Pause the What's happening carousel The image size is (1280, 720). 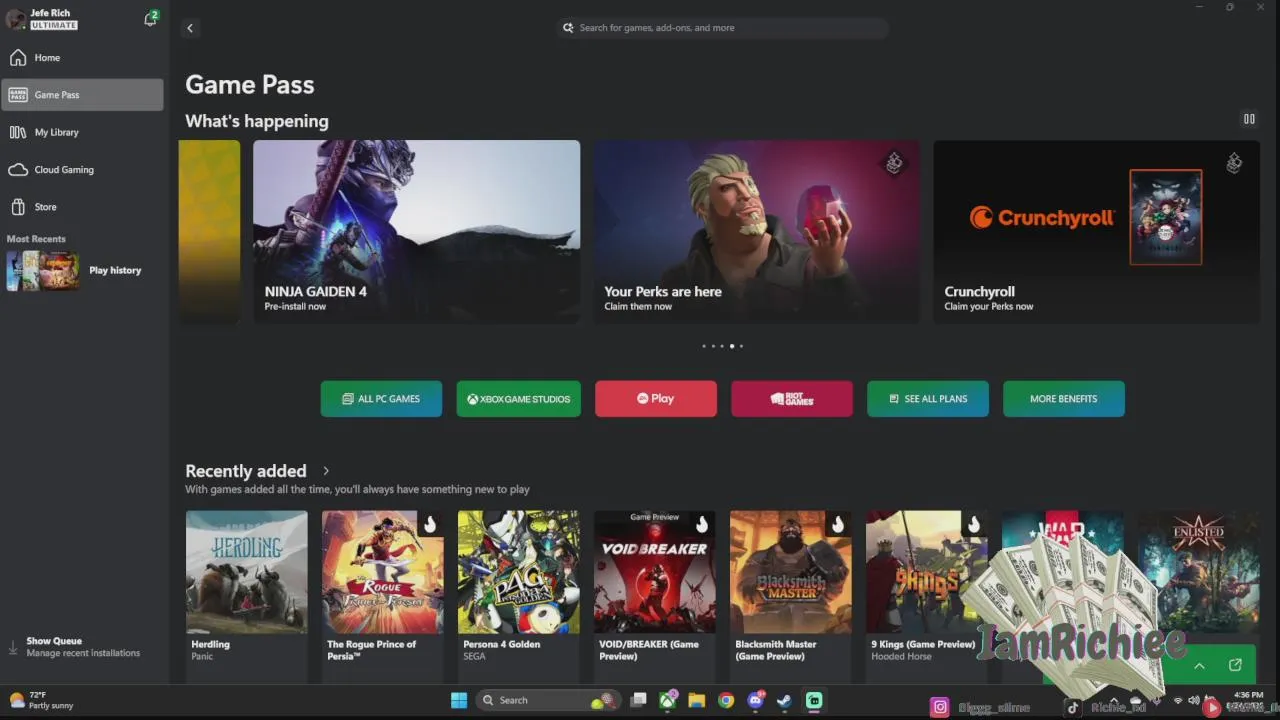(1249, 119)
